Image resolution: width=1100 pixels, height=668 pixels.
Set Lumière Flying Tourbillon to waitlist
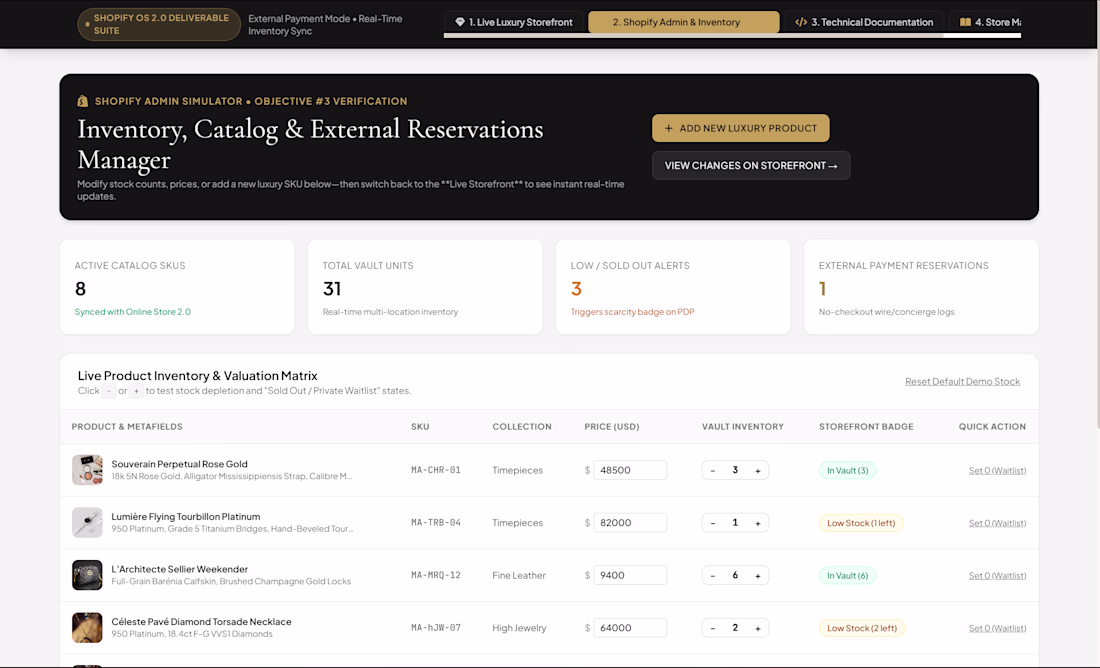(x=997, y=523)
